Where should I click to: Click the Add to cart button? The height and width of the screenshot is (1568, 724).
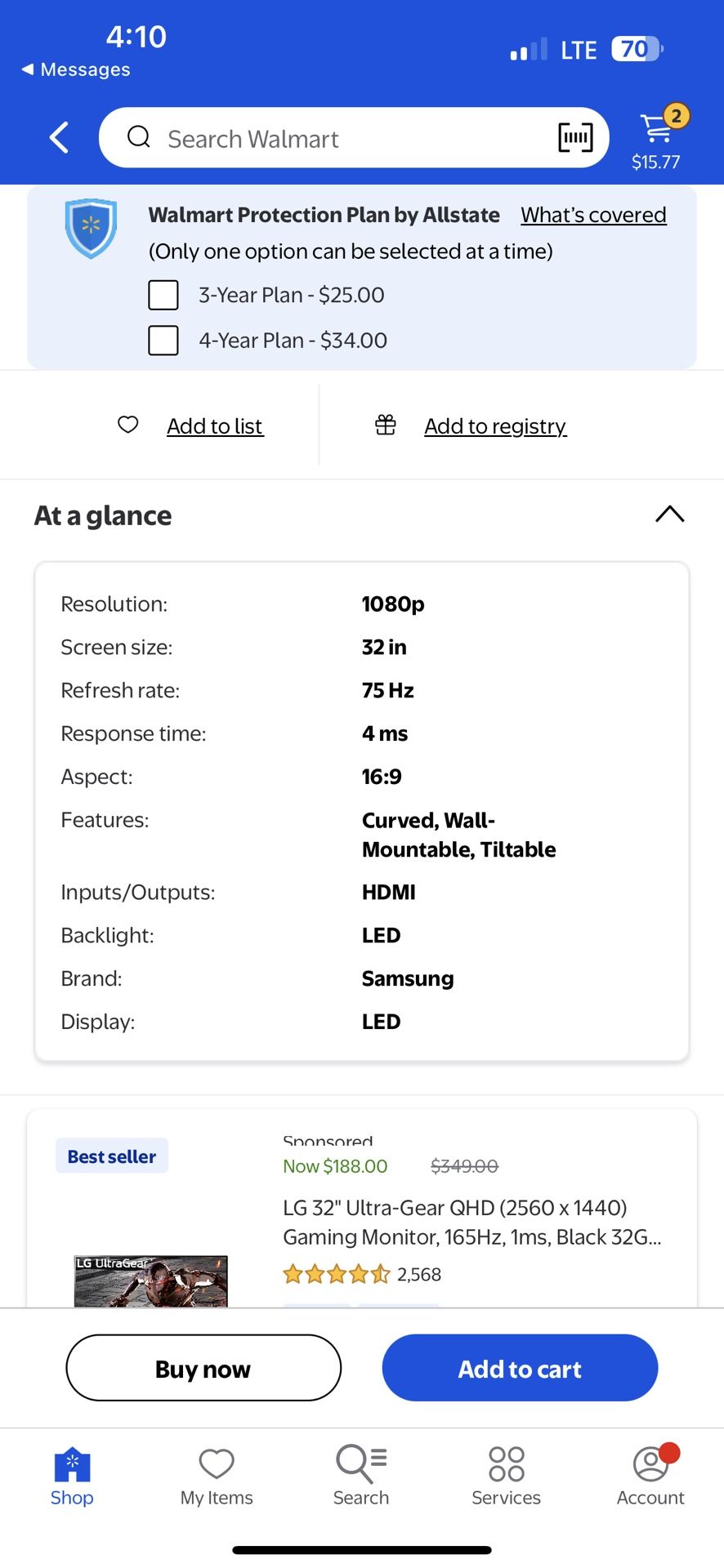coord(520,1368)
